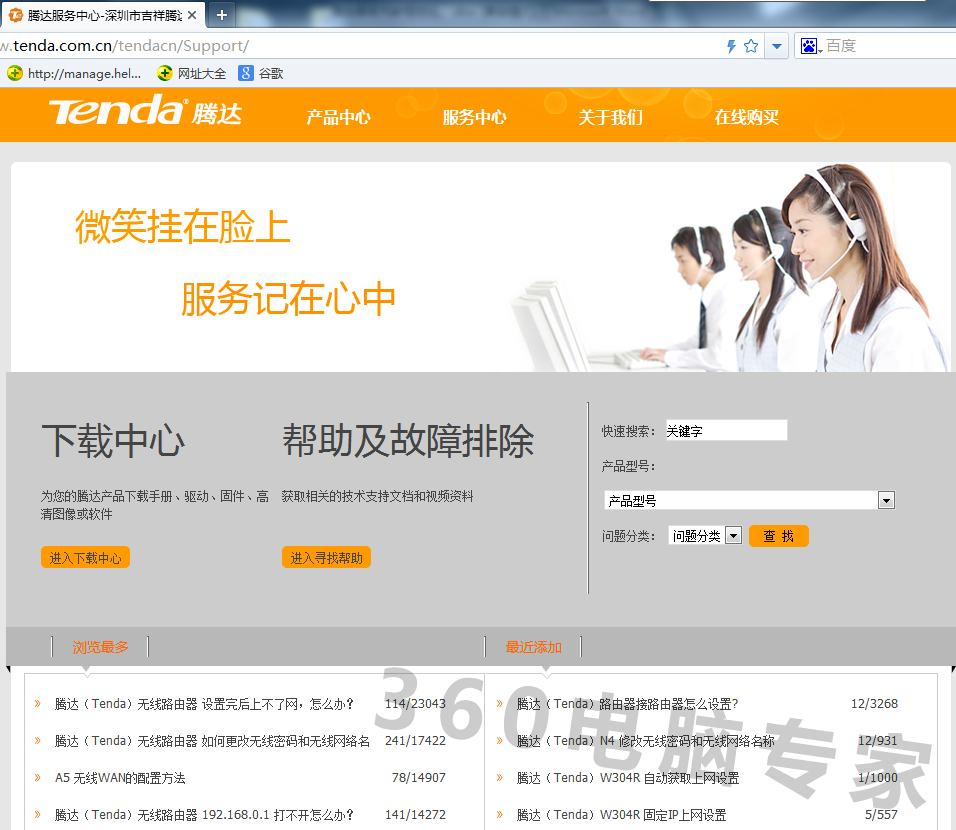The width and height of the screenshot is (956, 830).
Task: Bookmark page with the star icon
Action: [751, 46]
